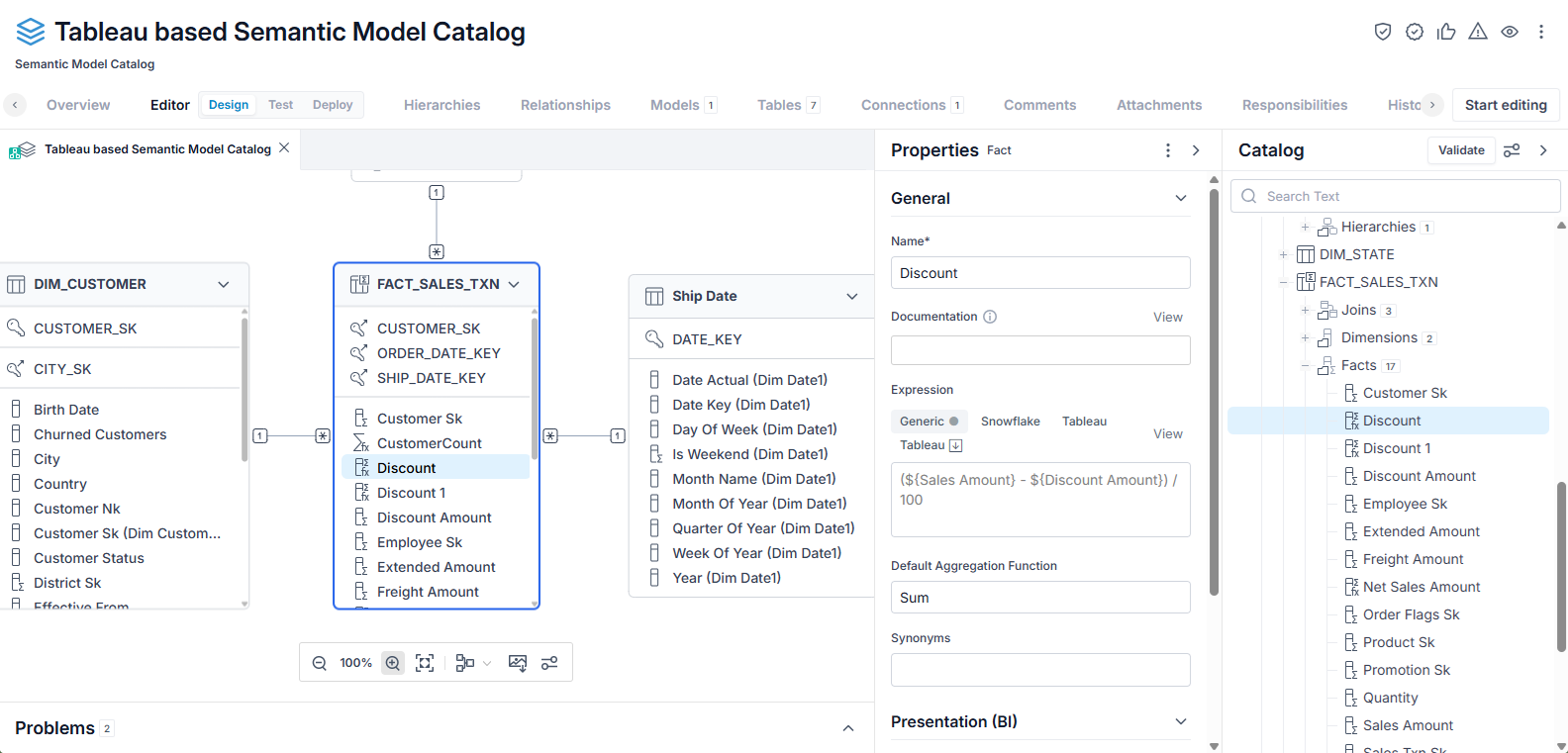Collapse the Facts node in Catalog tree
Screen dimensions: 1568x753
click(1305, 365)
